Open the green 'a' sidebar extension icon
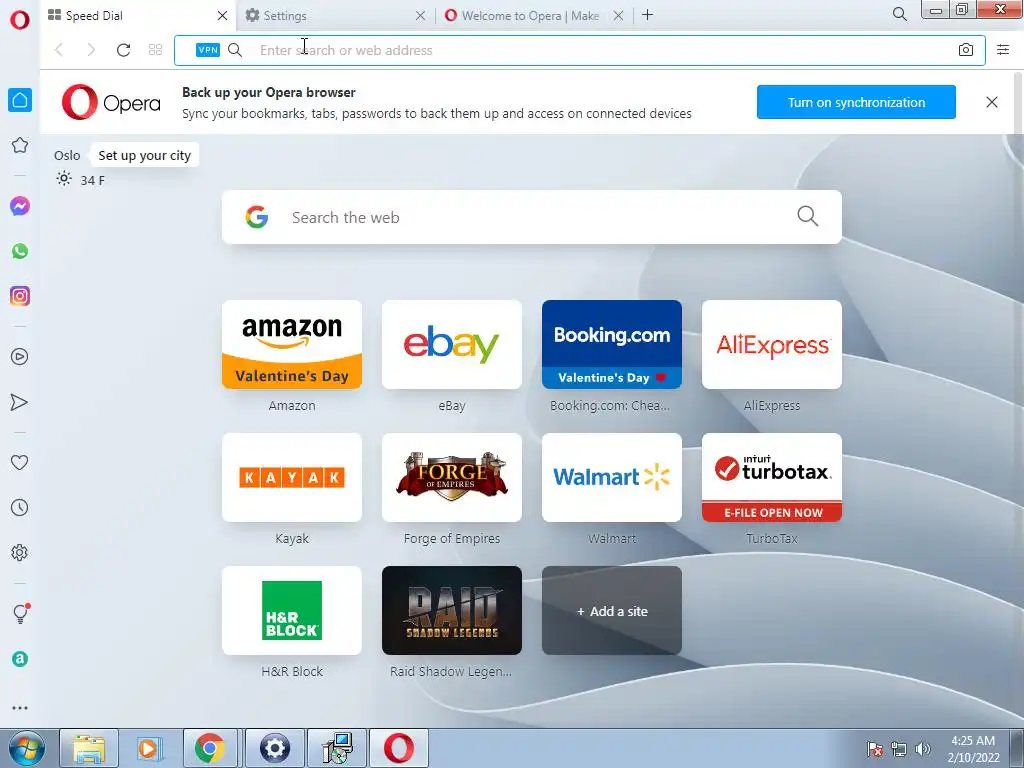The image size is (1024, 768). 20,659
